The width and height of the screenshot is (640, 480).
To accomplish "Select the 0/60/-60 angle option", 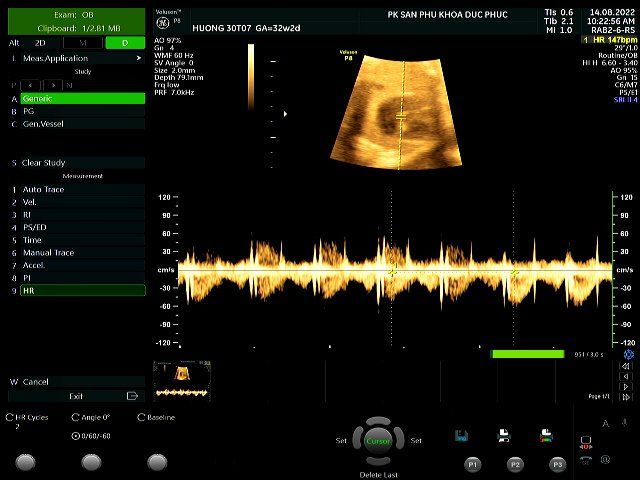I will tap(91, 436).
